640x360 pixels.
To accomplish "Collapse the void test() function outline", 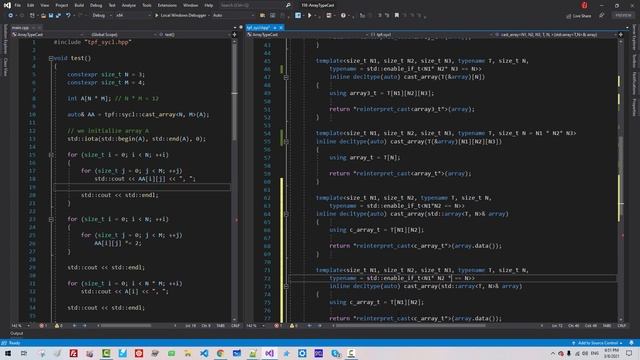I will (51, 58).
